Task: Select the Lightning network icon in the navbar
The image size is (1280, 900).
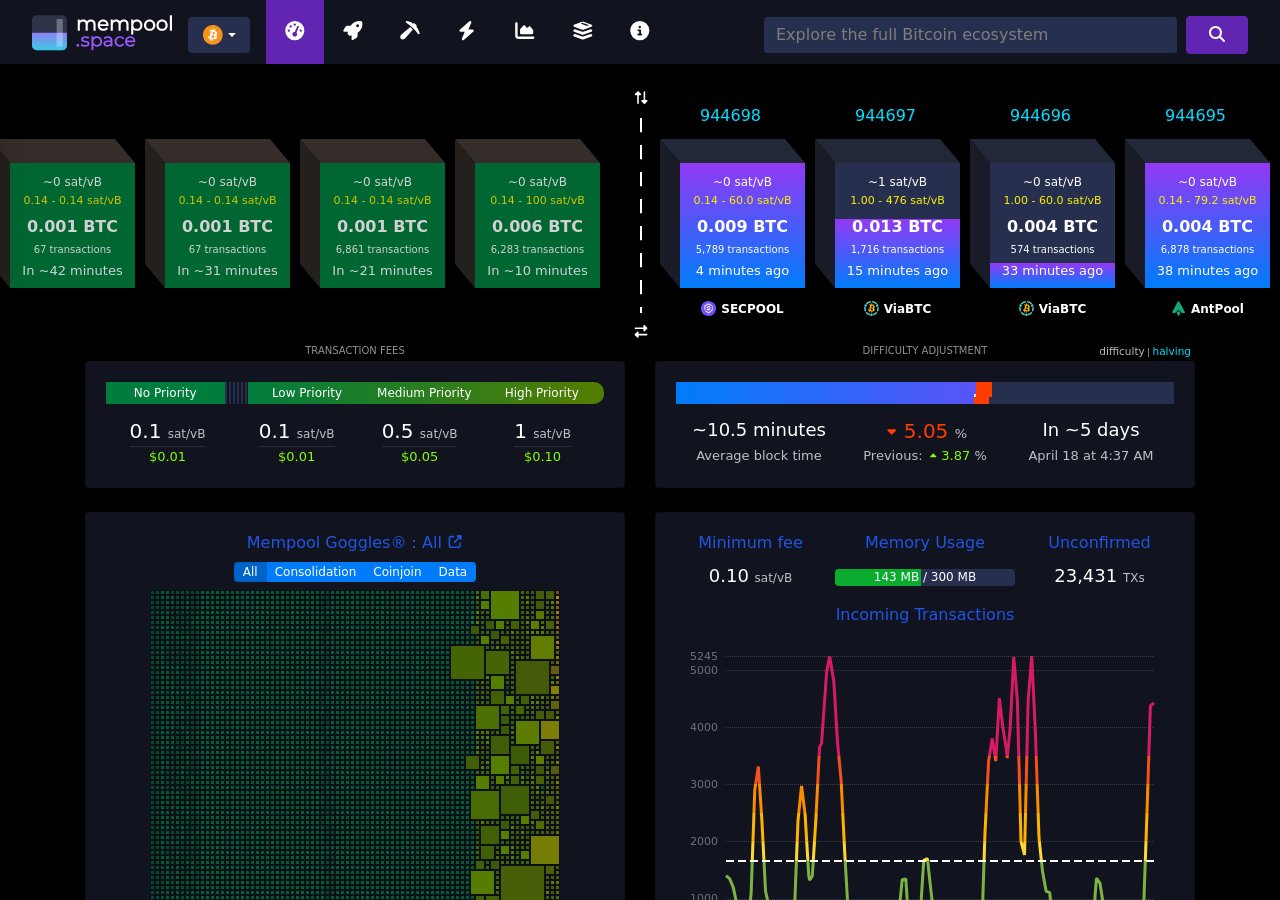Action: pos(466,31)
